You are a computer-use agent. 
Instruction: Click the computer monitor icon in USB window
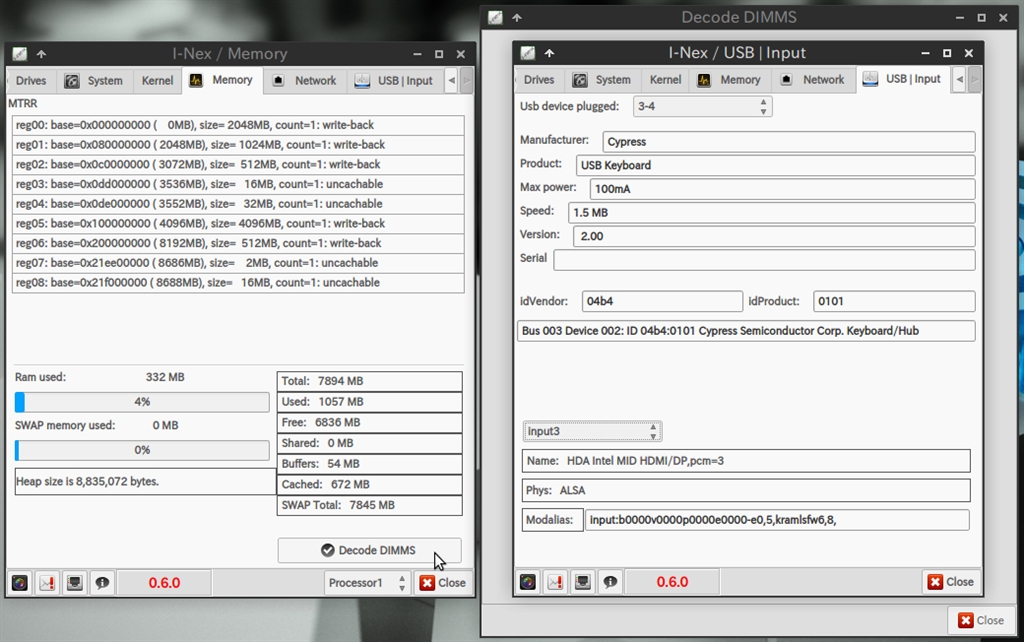[x=582, y=582]
